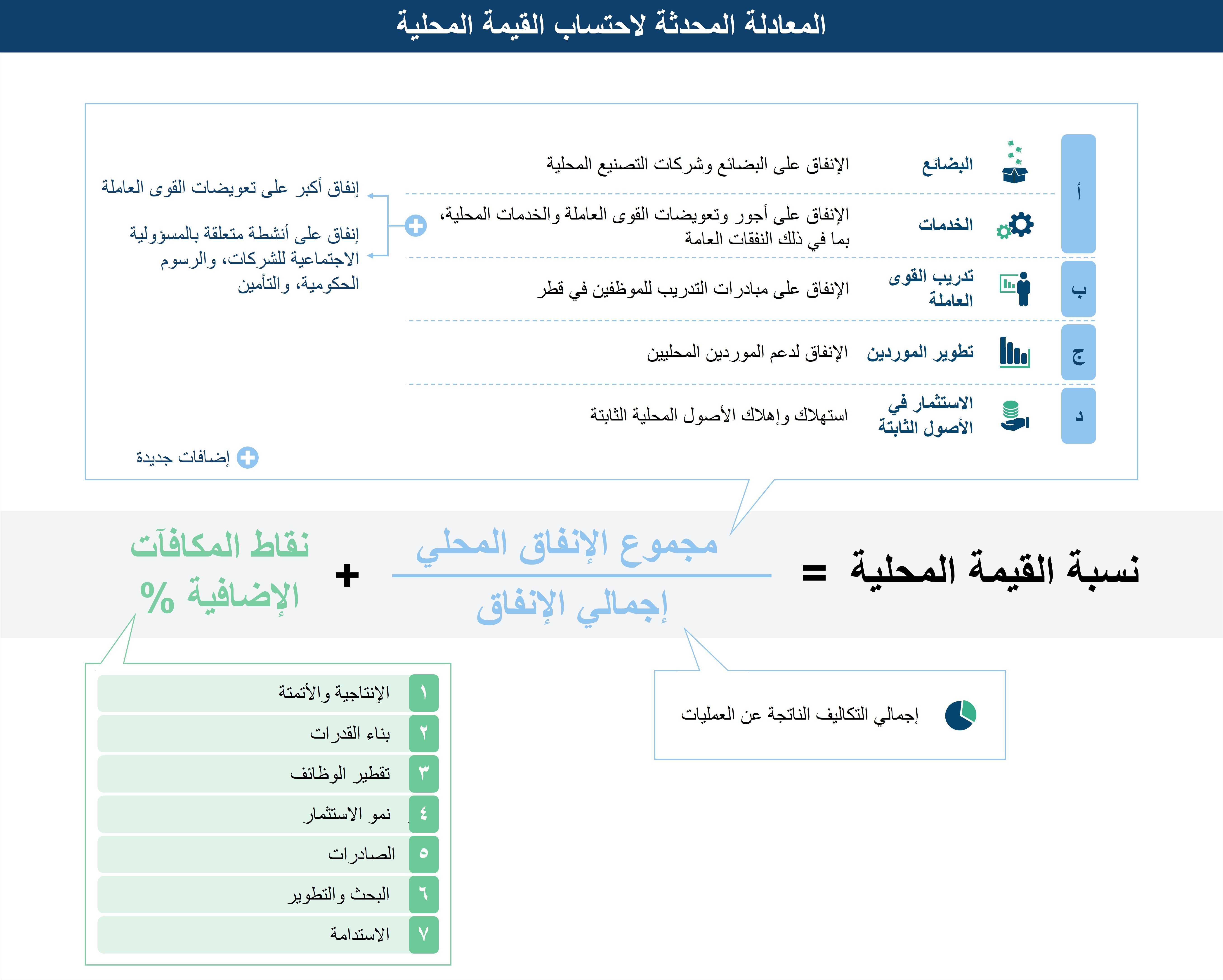Select the الاستدامة list row text
Screen dimensions: 1223x980
coord(360,935)
